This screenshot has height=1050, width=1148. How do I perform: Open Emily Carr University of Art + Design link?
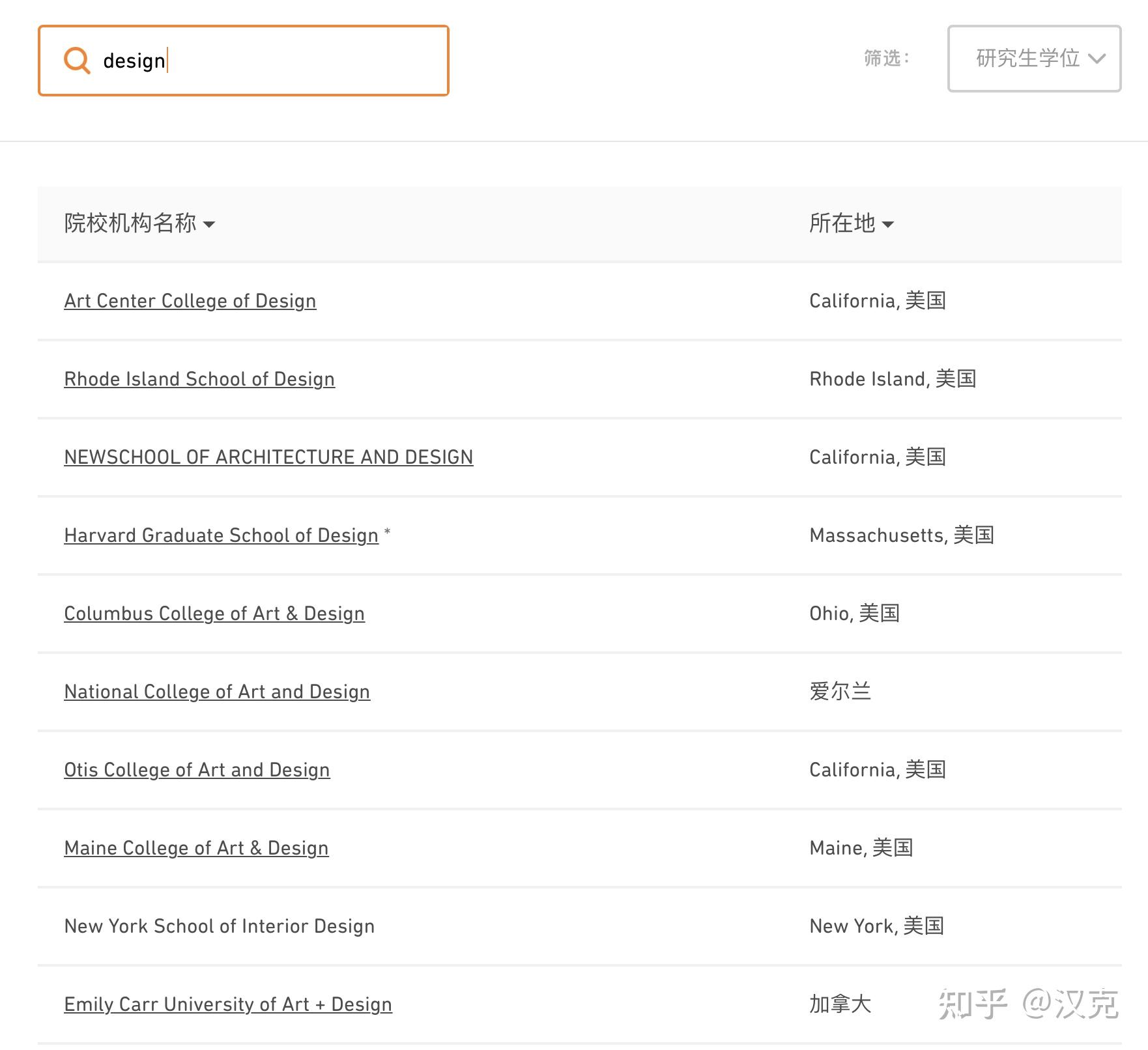[x=228, y=1004]
